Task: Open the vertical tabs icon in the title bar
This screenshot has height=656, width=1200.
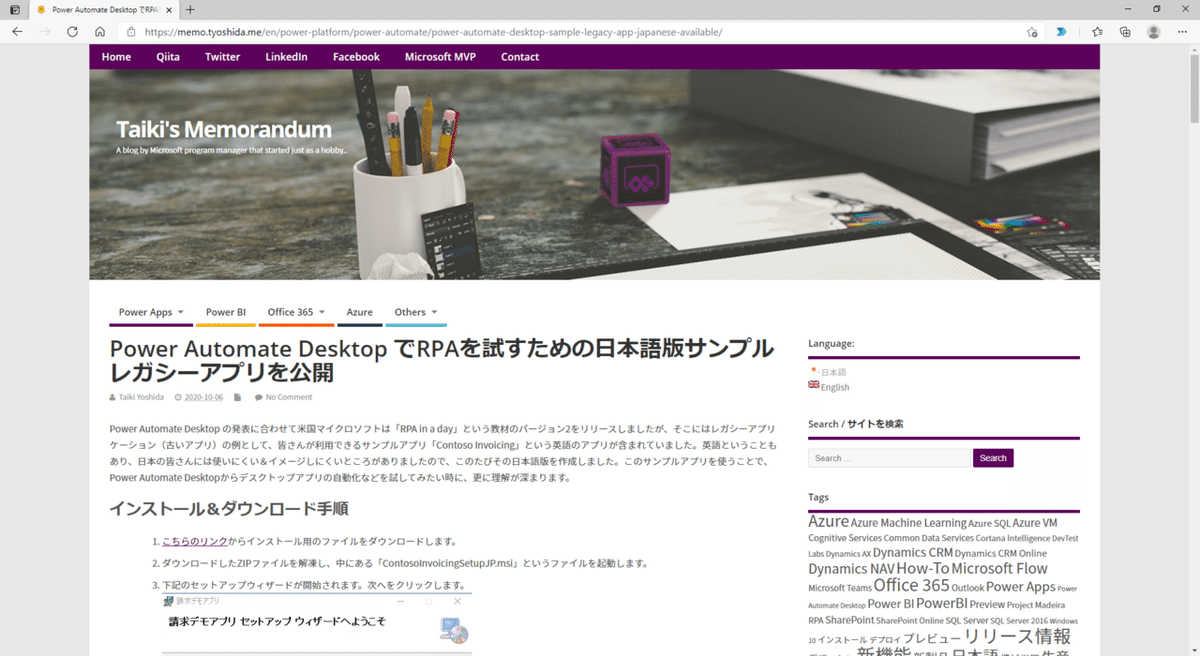Action: (x=14, y=9)
